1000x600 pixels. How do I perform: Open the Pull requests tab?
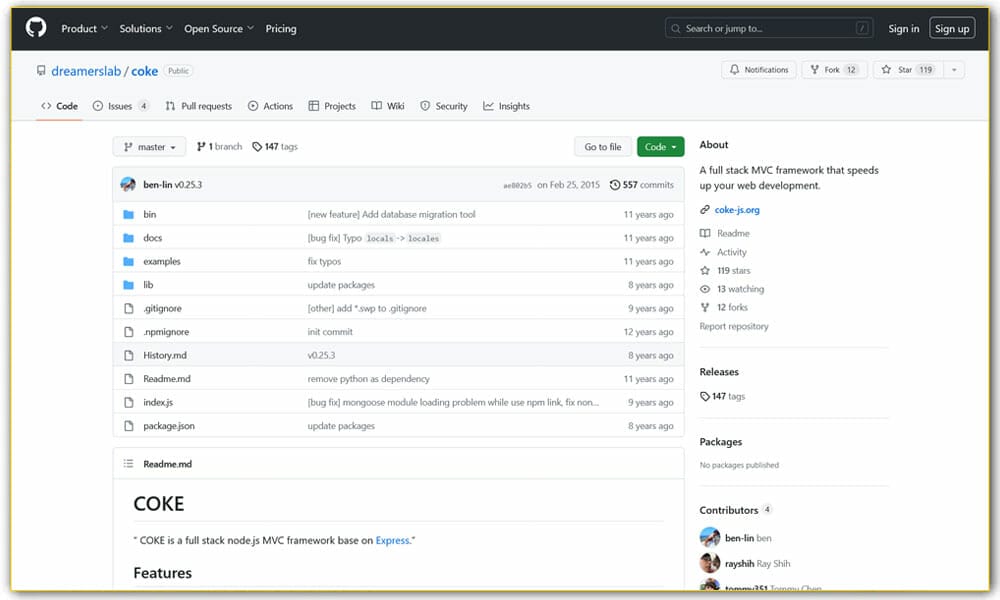(198, 106)
